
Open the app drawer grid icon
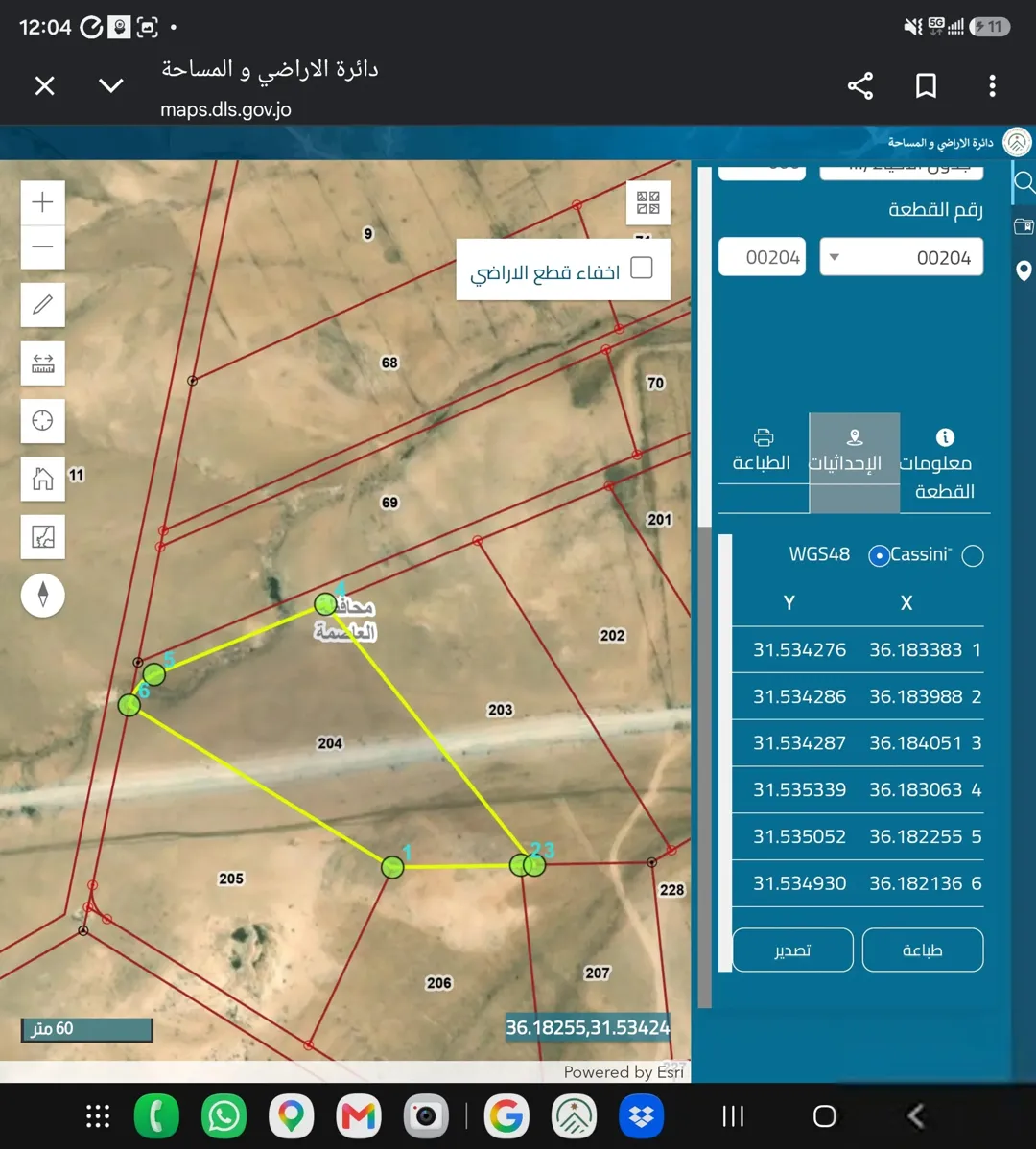tap(98, 1116)
